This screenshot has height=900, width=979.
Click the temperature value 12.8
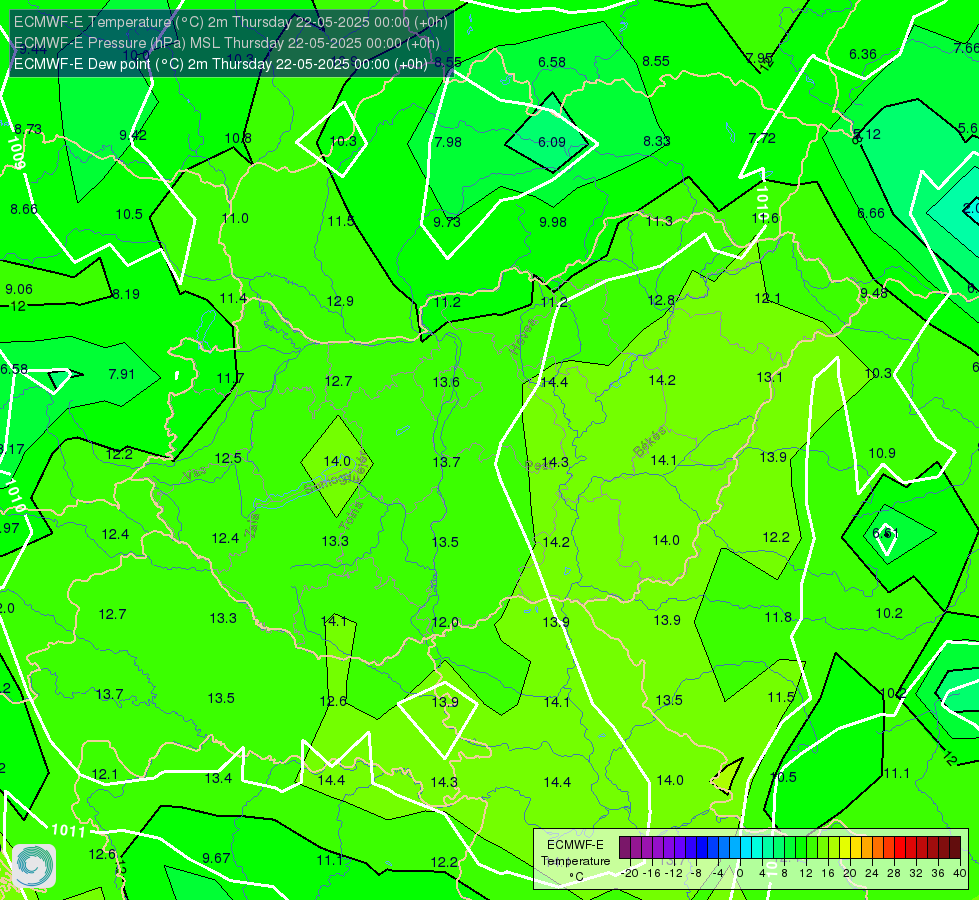coord(661,300)
